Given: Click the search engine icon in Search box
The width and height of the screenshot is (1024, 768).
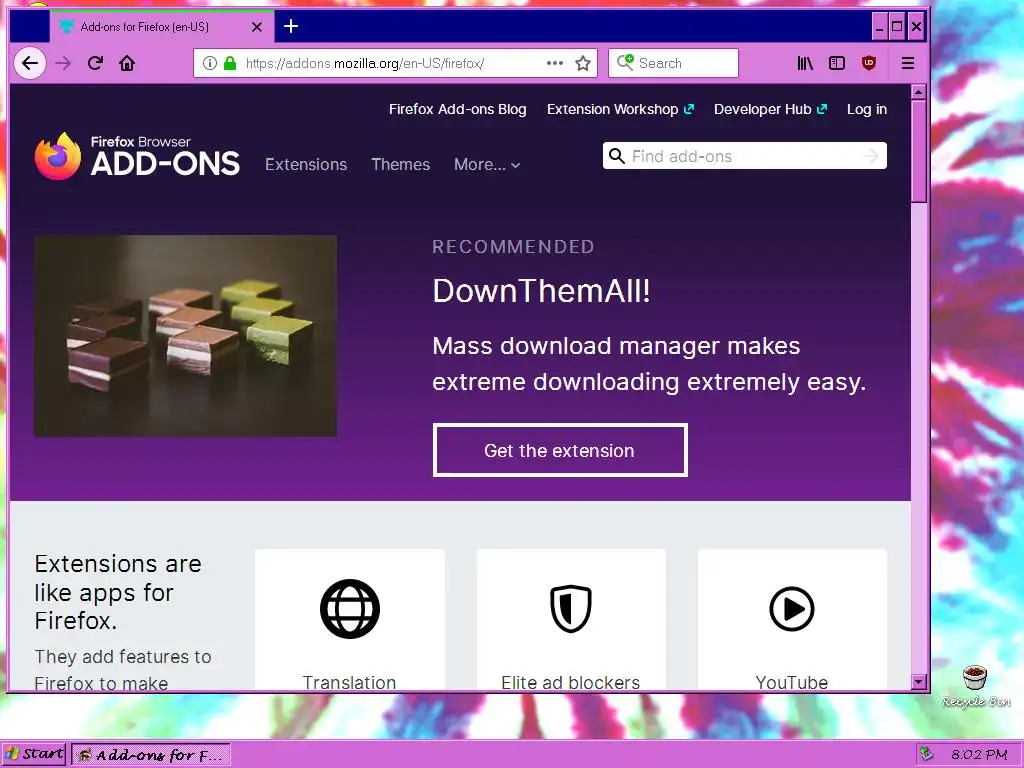Looking at the screenshot, I should coord(625,63).
